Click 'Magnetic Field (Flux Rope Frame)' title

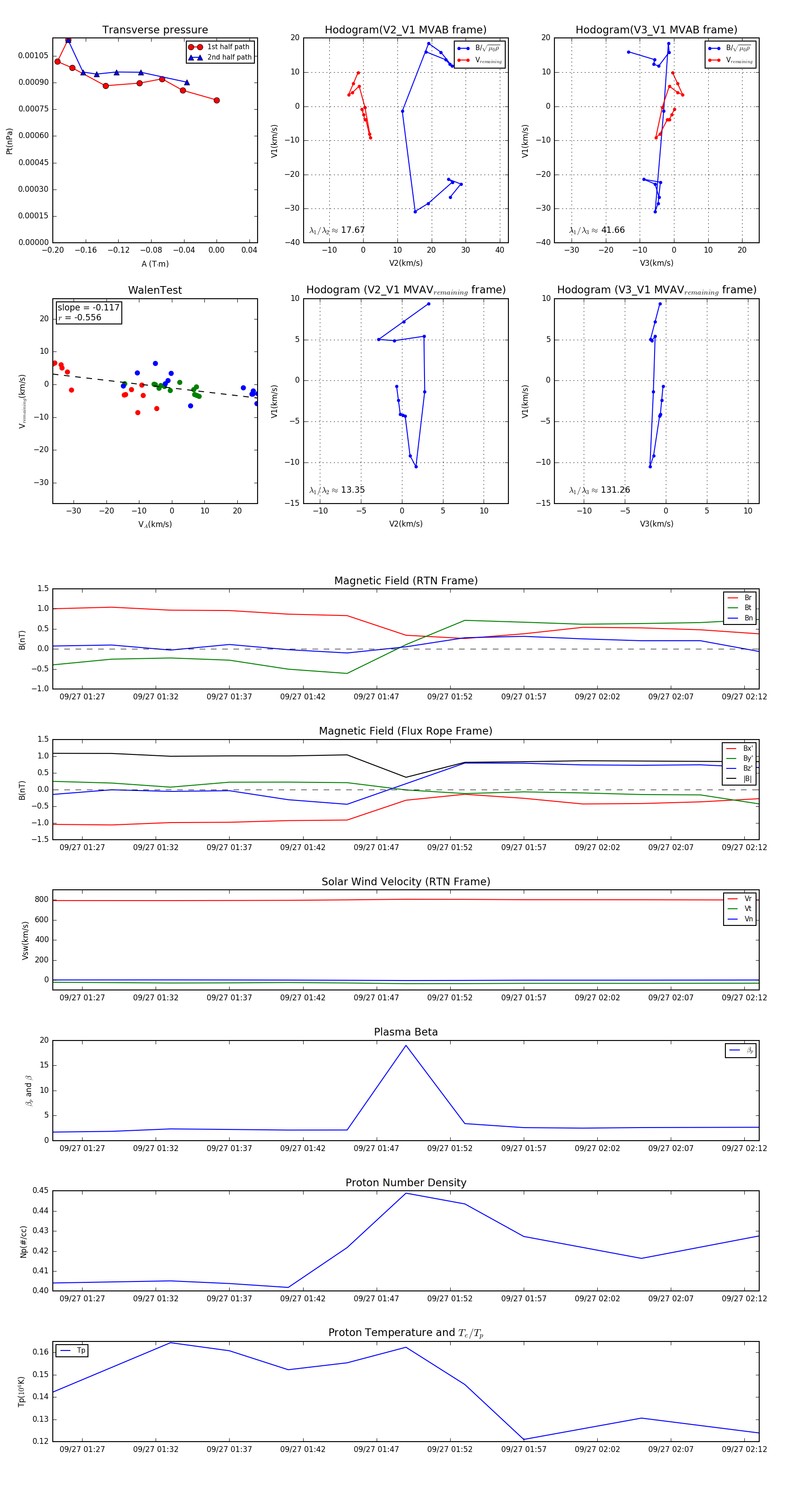(x=406, y=731)
